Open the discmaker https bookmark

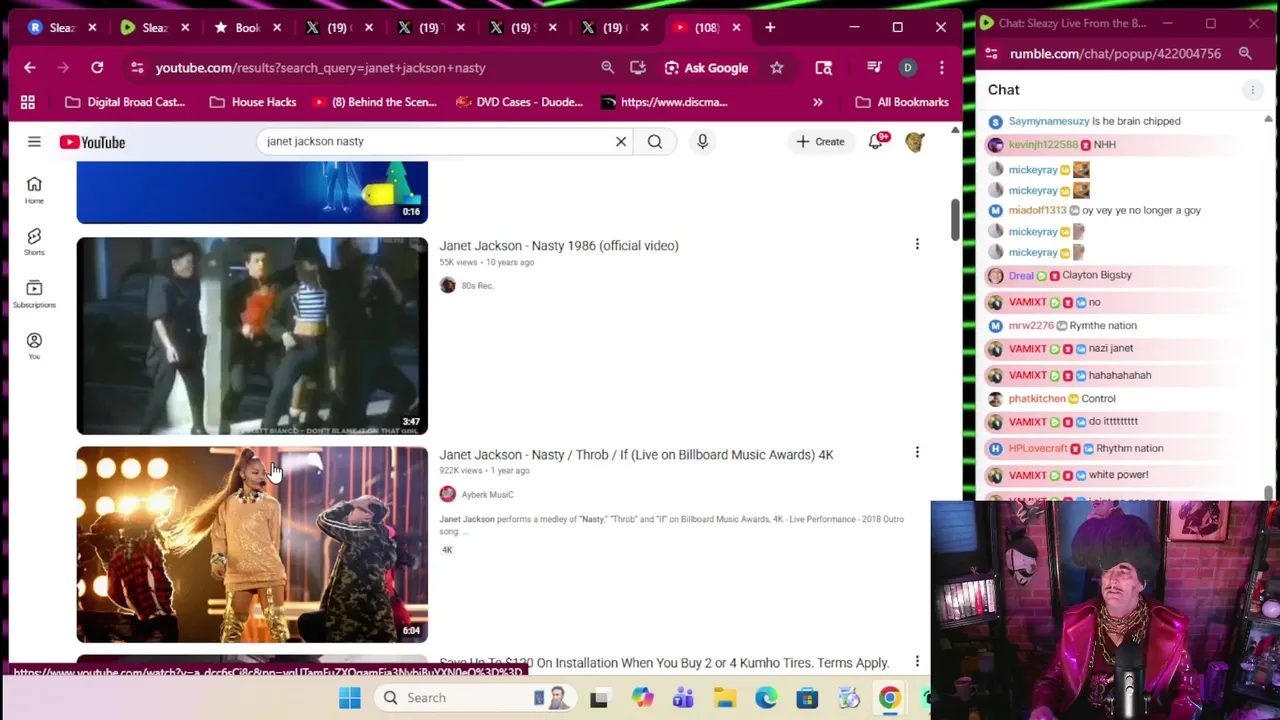(664, 102)
